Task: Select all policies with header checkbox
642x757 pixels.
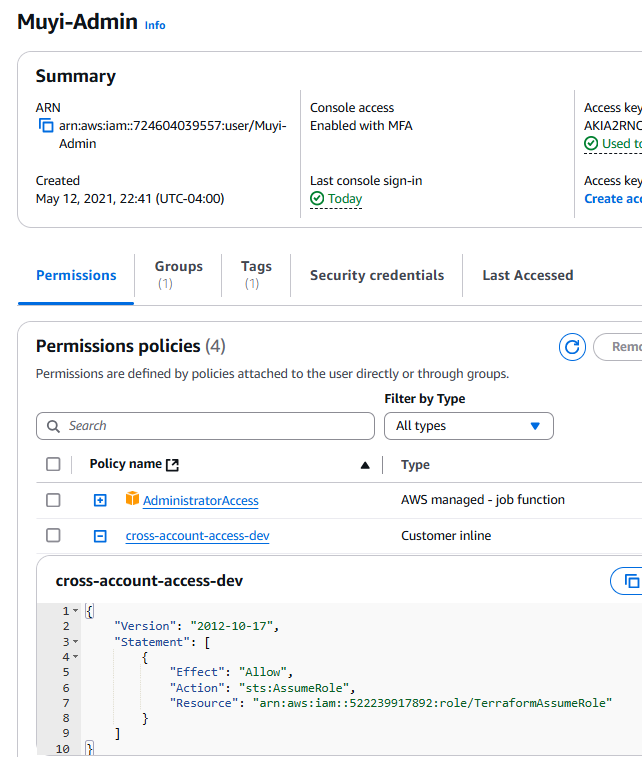Action: [x=53, y=464]
